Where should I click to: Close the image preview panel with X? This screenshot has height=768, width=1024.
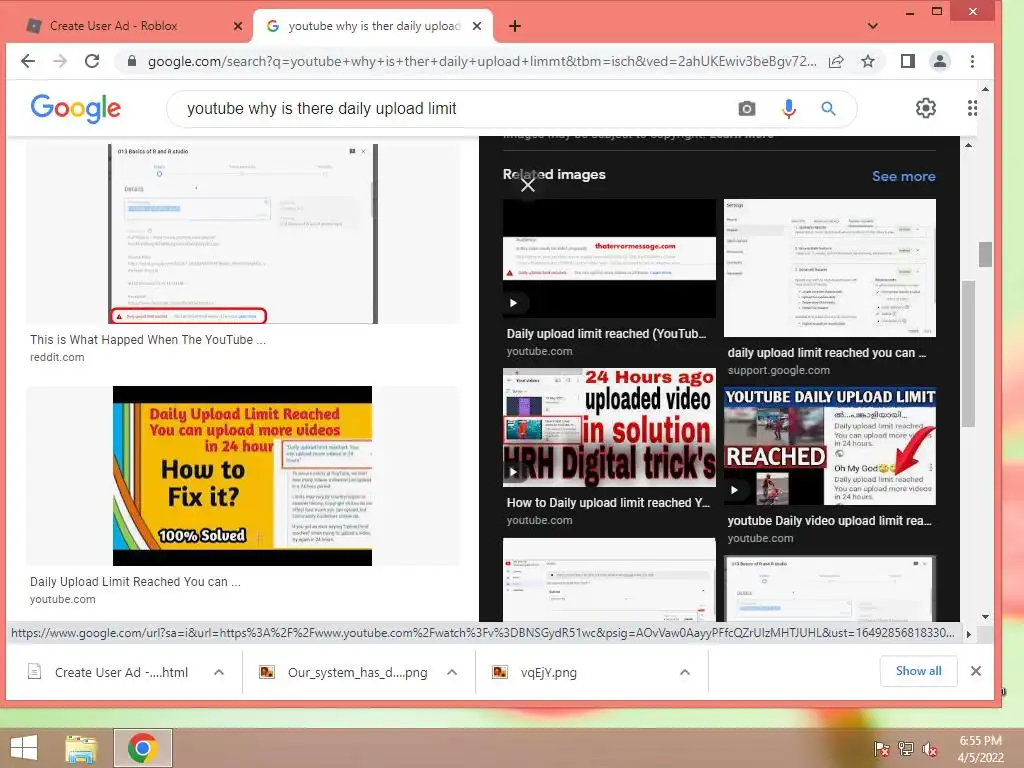(x=528, y=185)
